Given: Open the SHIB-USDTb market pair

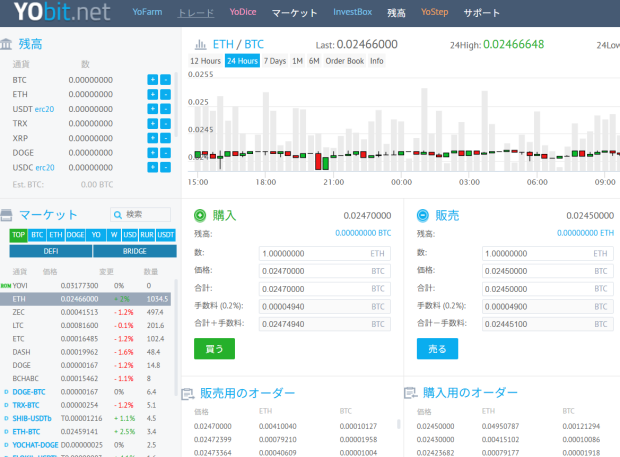Looking at the screenshot, I should coord(32,418).
